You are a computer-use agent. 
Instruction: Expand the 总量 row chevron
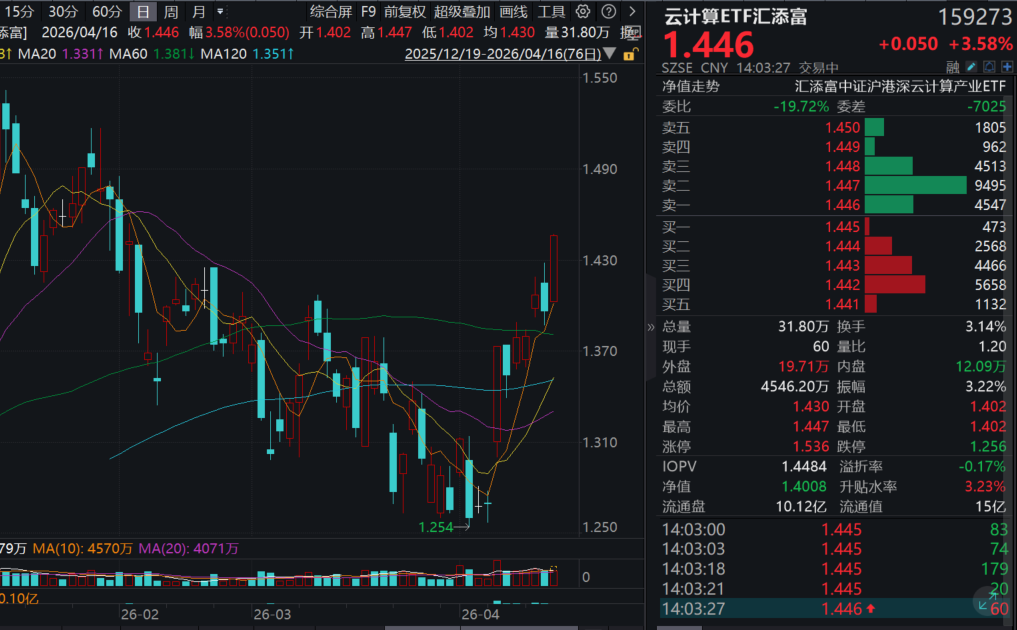click(x=651, y=326)
